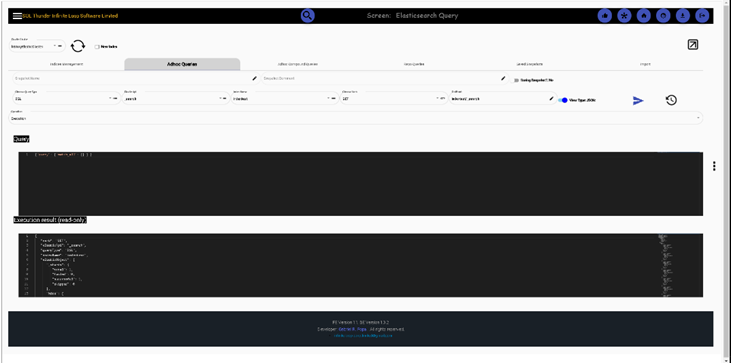Image resolution: width=731 pixels, height=363 pixels.
Task: Edit Snapshot Comment with pencil icon
Action: (503, 78)
